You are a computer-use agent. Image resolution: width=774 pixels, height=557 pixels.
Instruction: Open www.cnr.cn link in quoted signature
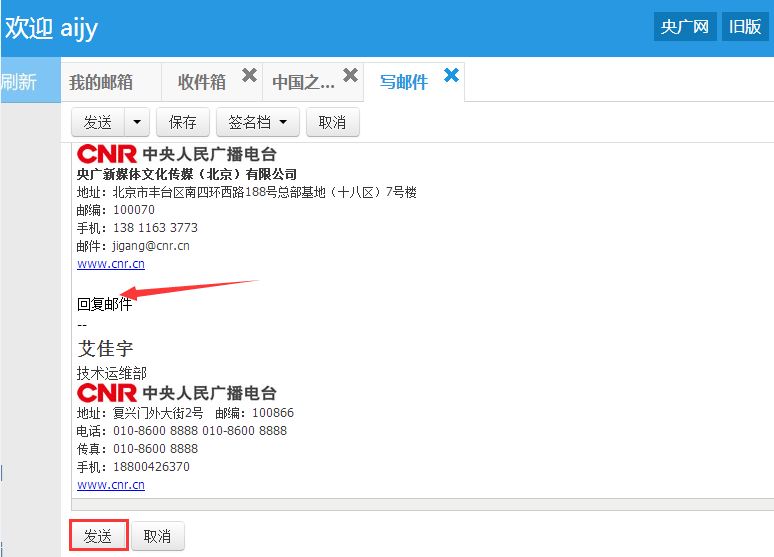point(111,264)
